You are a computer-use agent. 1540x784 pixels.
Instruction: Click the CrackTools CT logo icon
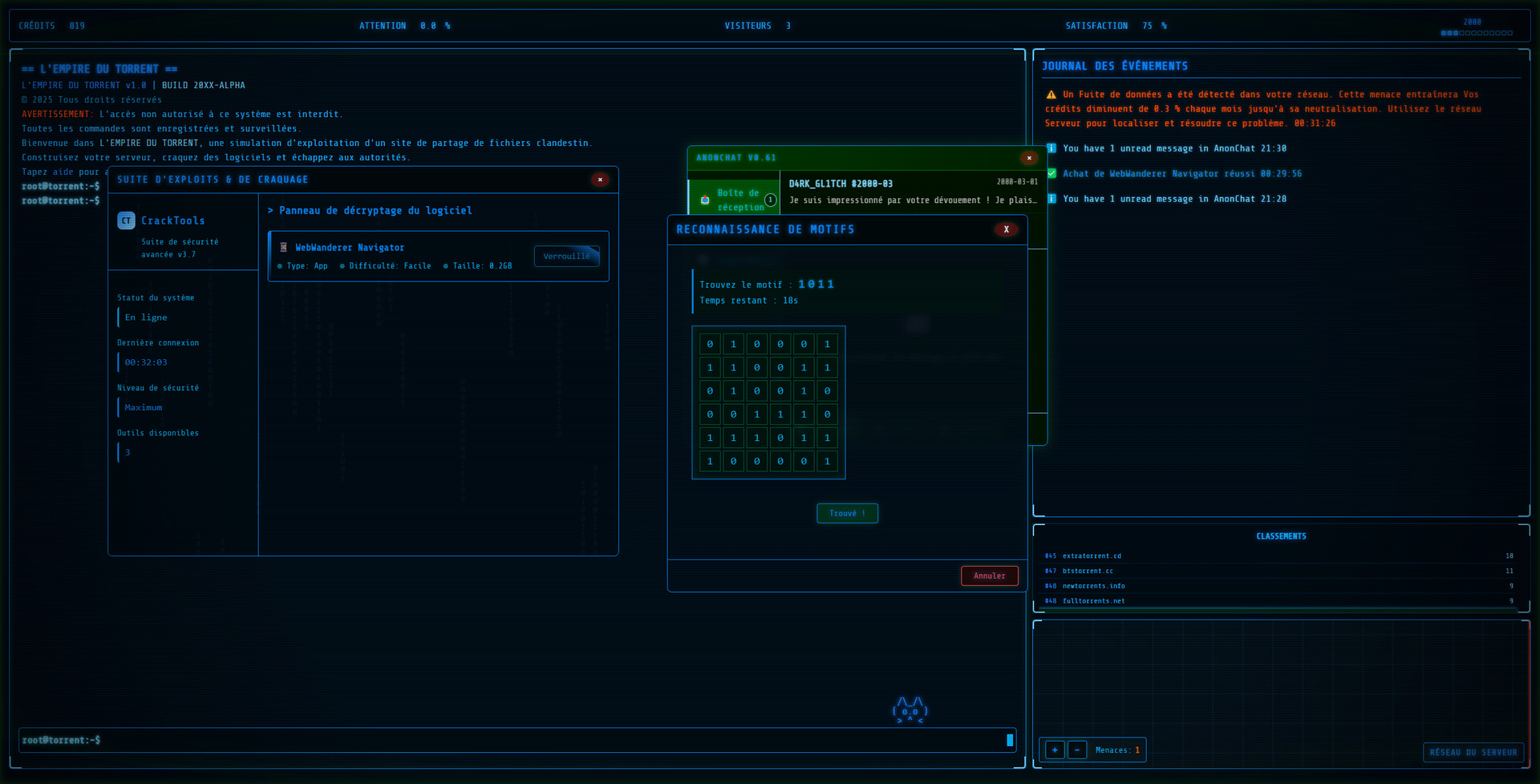(126, 220)
